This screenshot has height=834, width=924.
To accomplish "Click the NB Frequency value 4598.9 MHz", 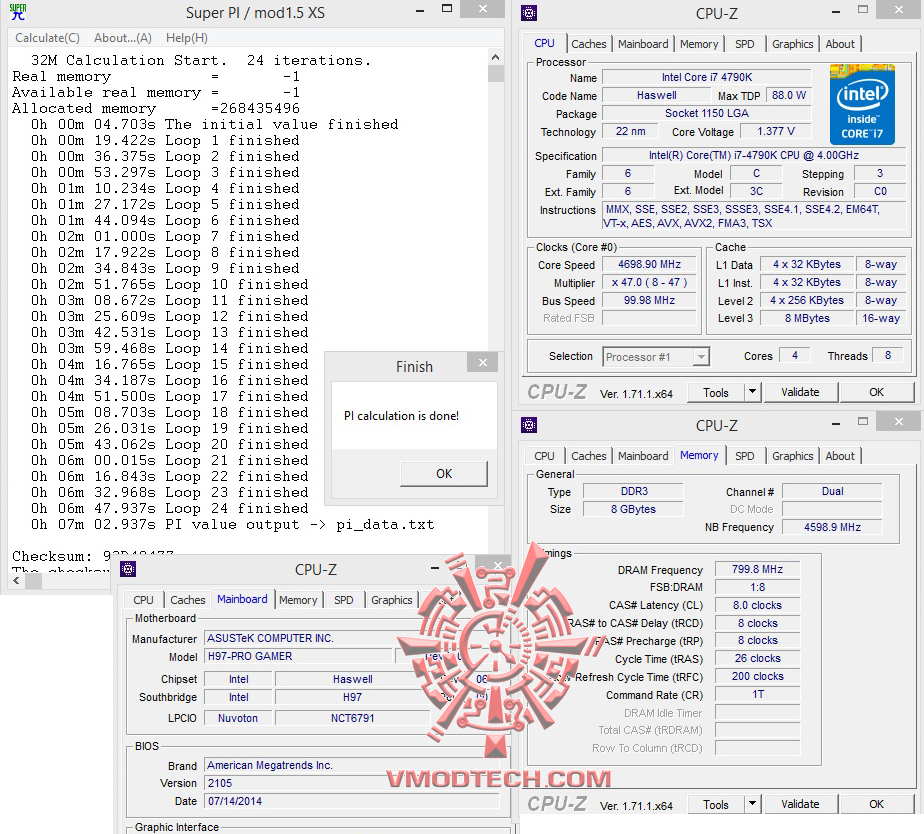I will coord(832,527).
